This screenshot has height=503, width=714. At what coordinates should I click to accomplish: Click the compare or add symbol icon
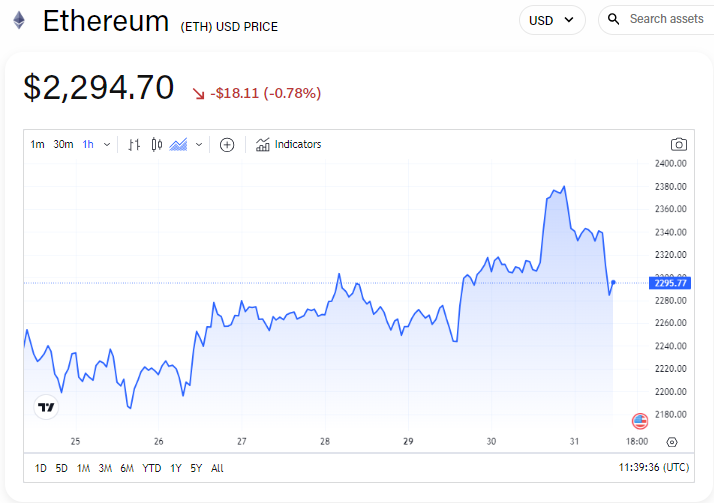(x=227, y=144)
